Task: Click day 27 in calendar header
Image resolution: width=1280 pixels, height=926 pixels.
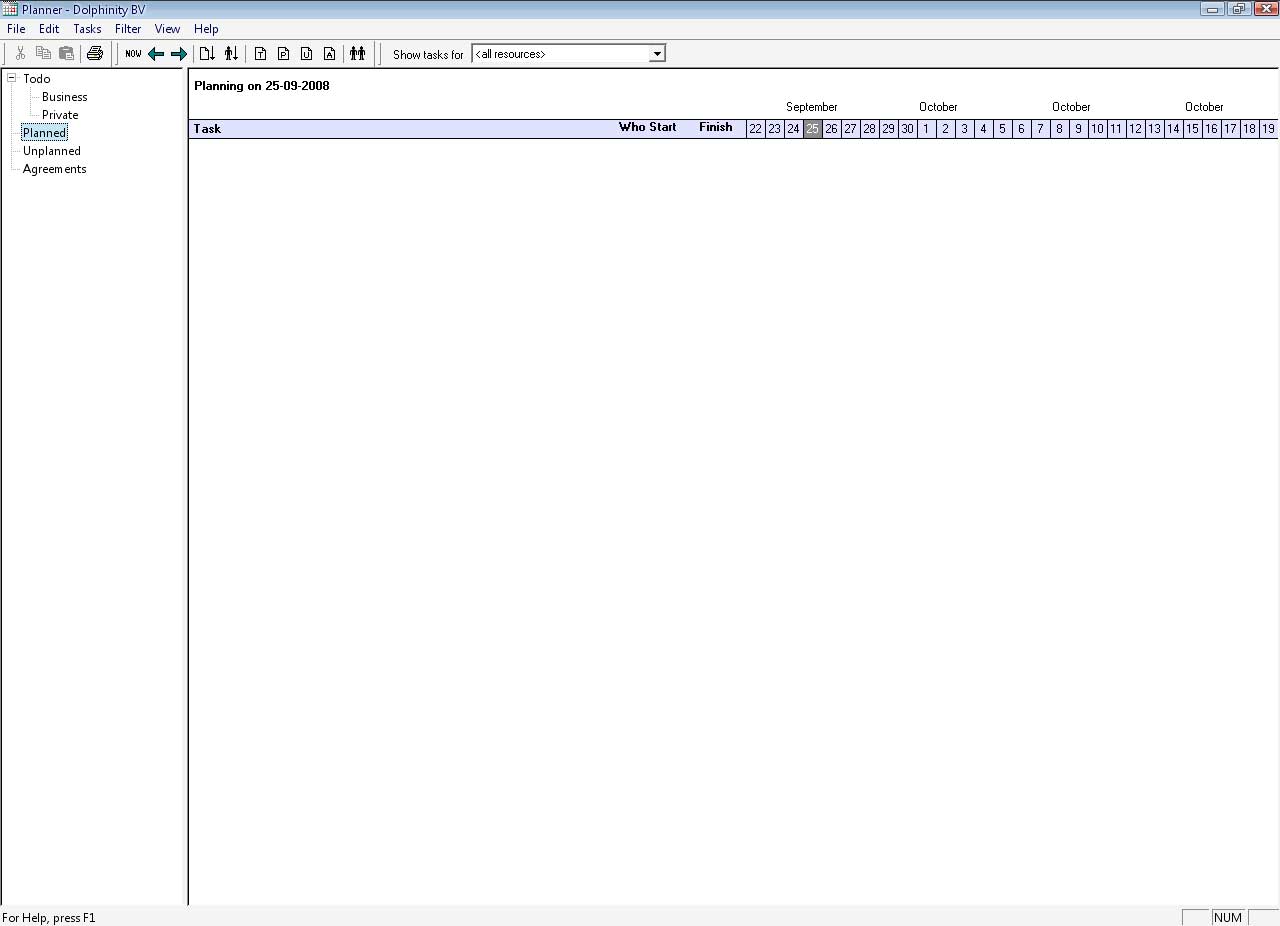Action: click(x=850, y=129)
